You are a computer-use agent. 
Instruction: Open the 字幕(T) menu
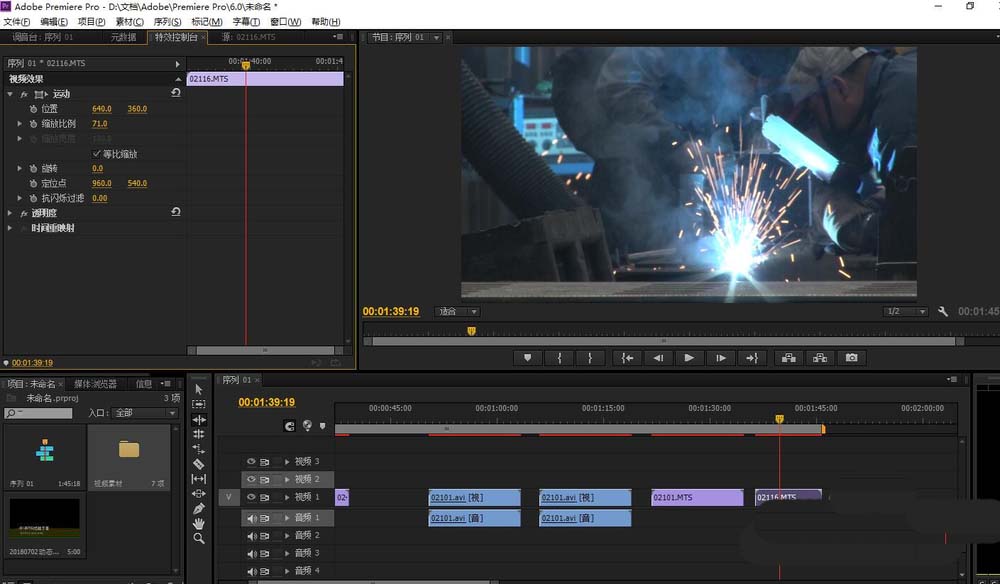(246, 22)
